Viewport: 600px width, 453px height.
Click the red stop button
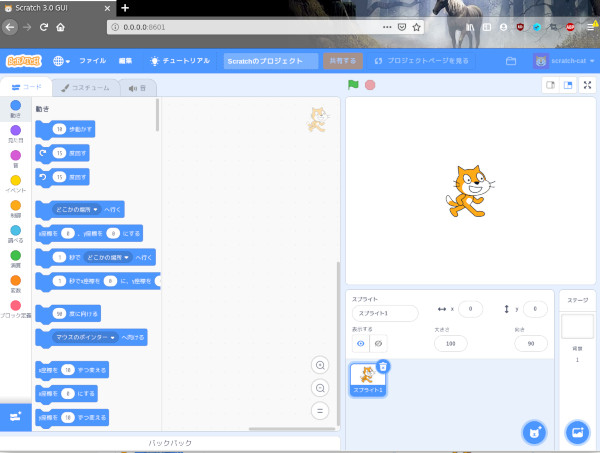coord(370,85)
